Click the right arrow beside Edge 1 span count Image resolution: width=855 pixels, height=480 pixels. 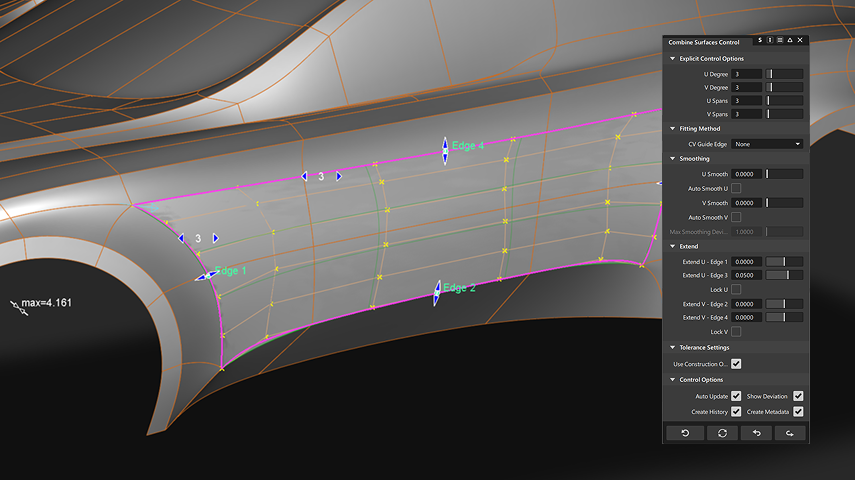216,238
